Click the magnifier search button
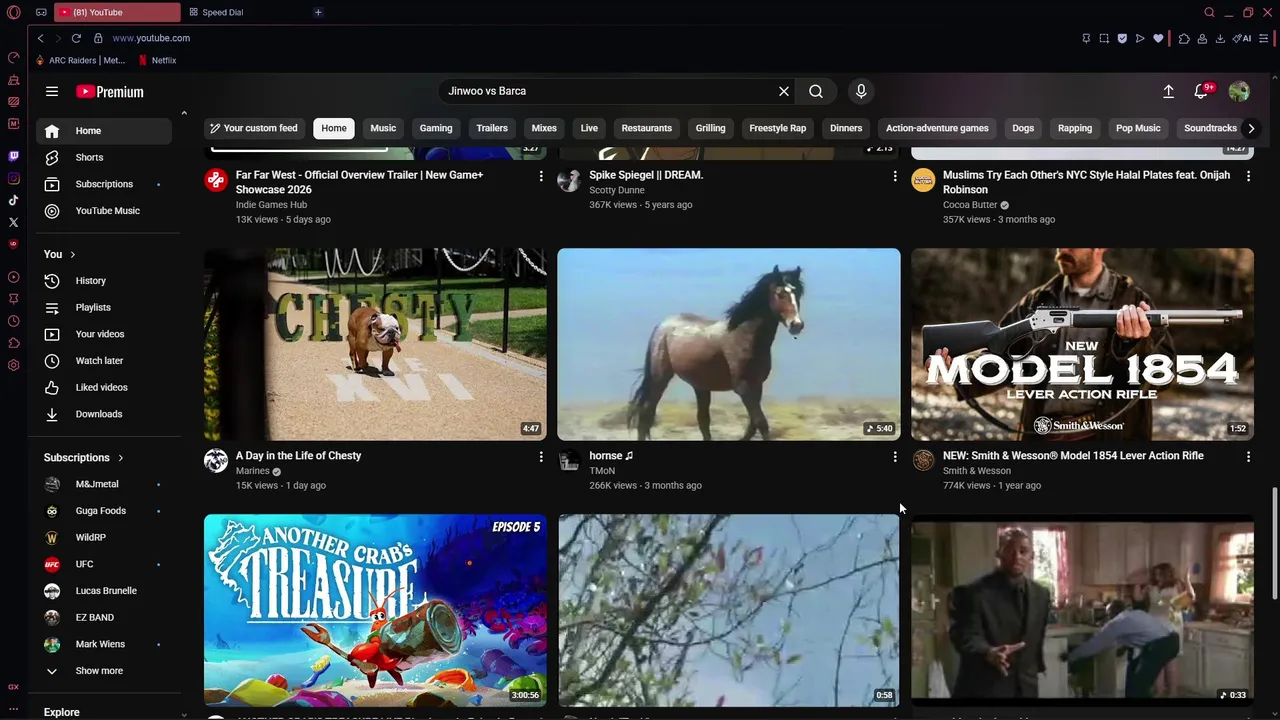The width and height of the screenshot is (1280, 720). (x=816, y=91)
